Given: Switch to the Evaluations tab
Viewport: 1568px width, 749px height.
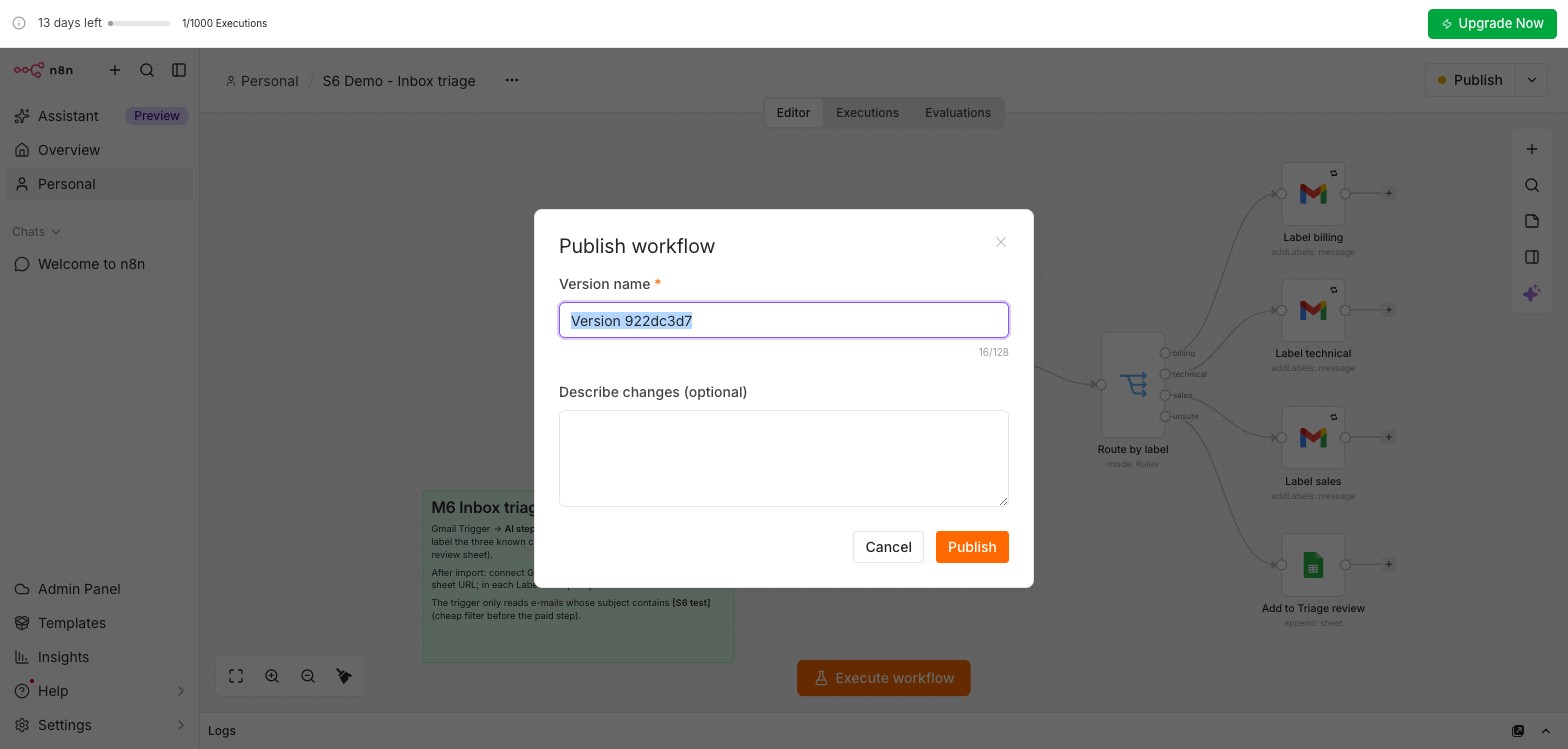Looking at the screenshot, I should (x=957, y=113).
